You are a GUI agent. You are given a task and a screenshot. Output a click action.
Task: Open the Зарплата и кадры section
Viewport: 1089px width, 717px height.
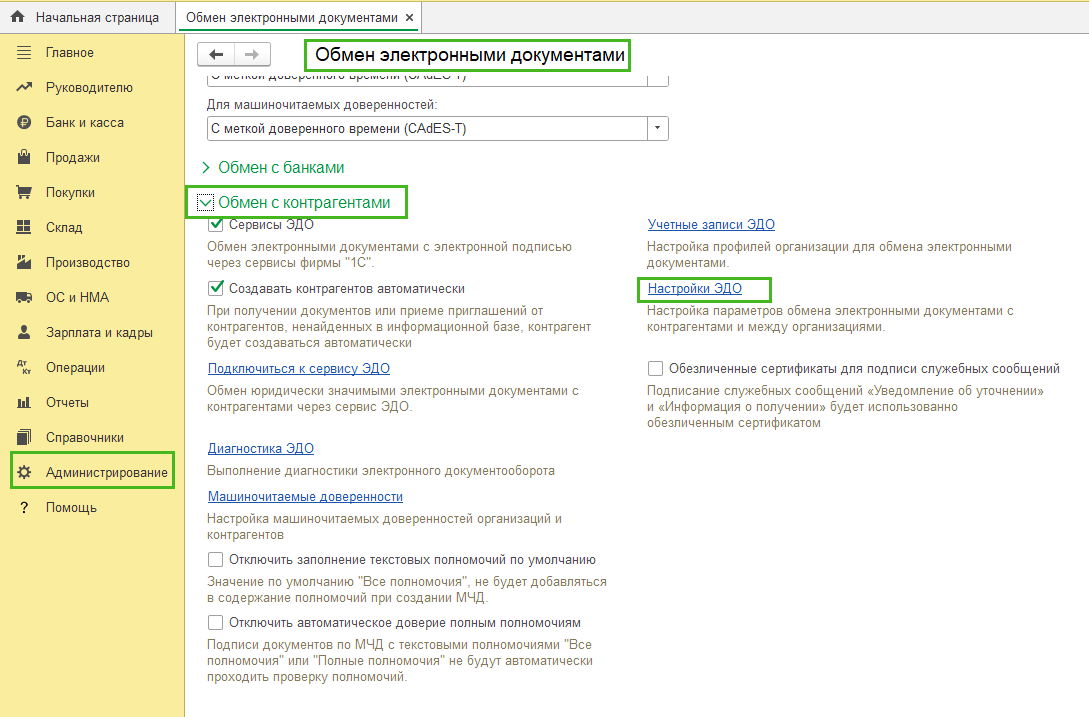coord(99,332)
